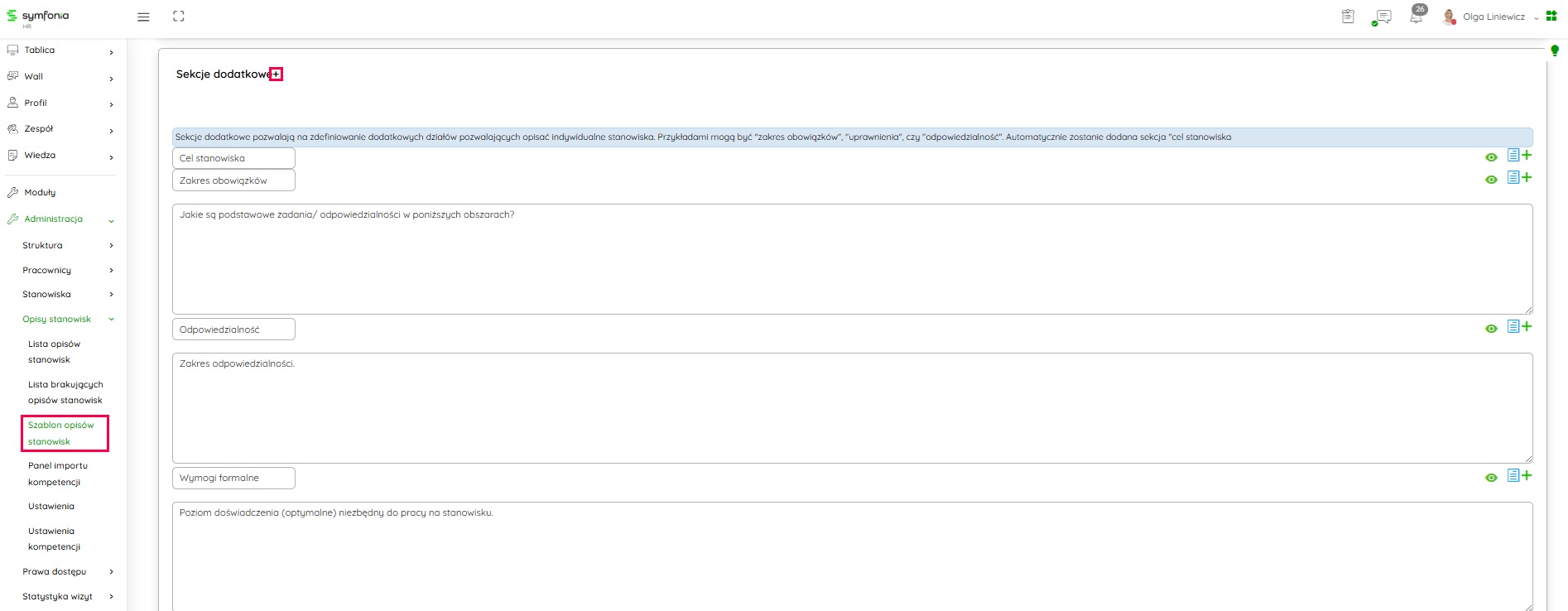Expand the Struktura submenu
1568x611 pixels.
point(68,246)
